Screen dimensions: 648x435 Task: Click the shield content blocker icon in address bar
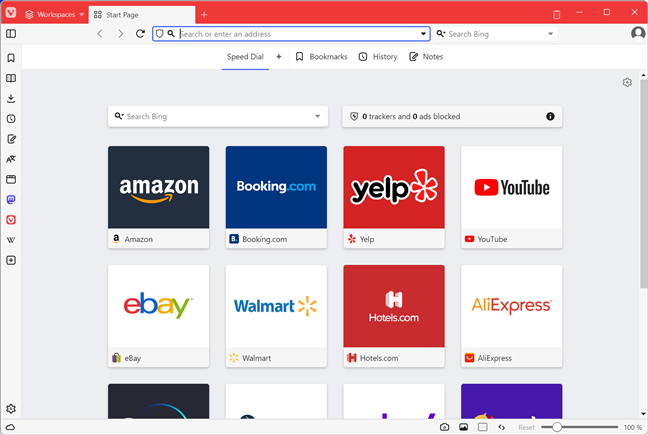pos(160,34)
